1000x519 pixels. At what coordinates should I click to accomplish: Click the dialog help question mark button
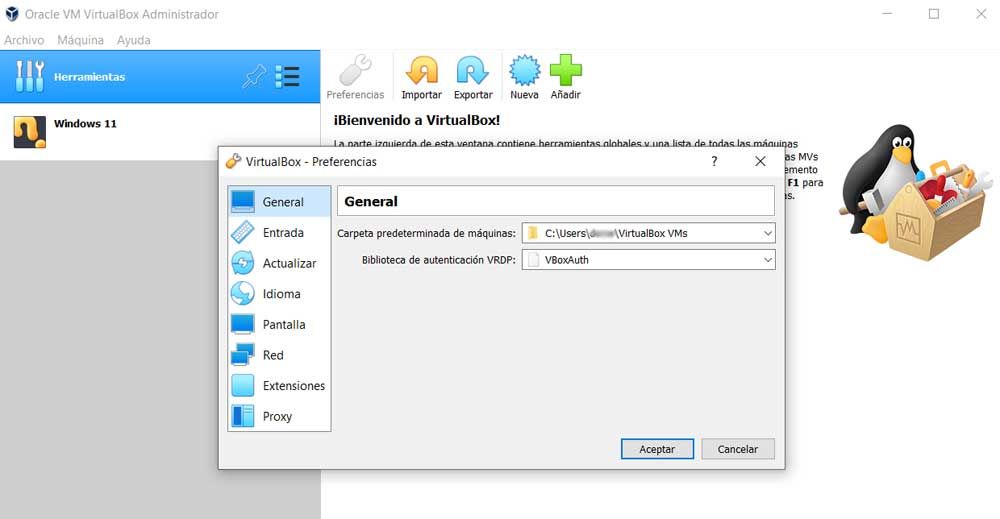[x=714, y=162]
